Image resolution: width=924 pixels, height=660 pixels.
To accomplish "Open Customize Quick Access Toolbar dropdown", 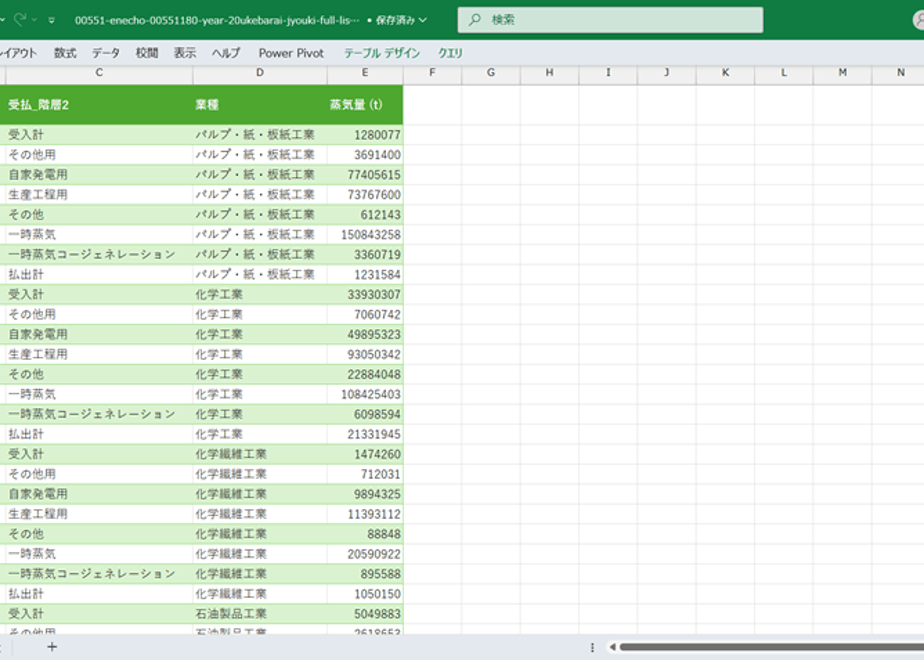I will pos(52,20).
